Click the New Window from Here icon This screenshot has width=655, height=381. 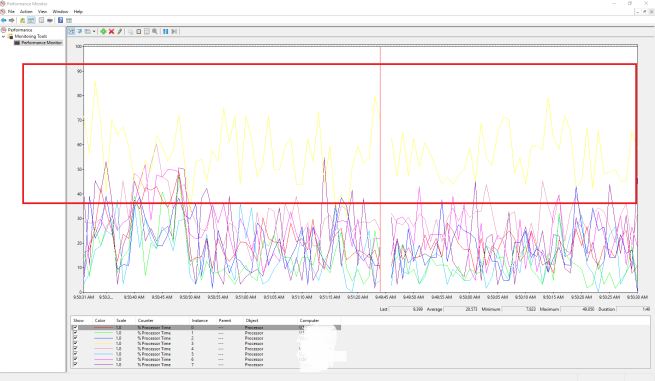point(50,20)
